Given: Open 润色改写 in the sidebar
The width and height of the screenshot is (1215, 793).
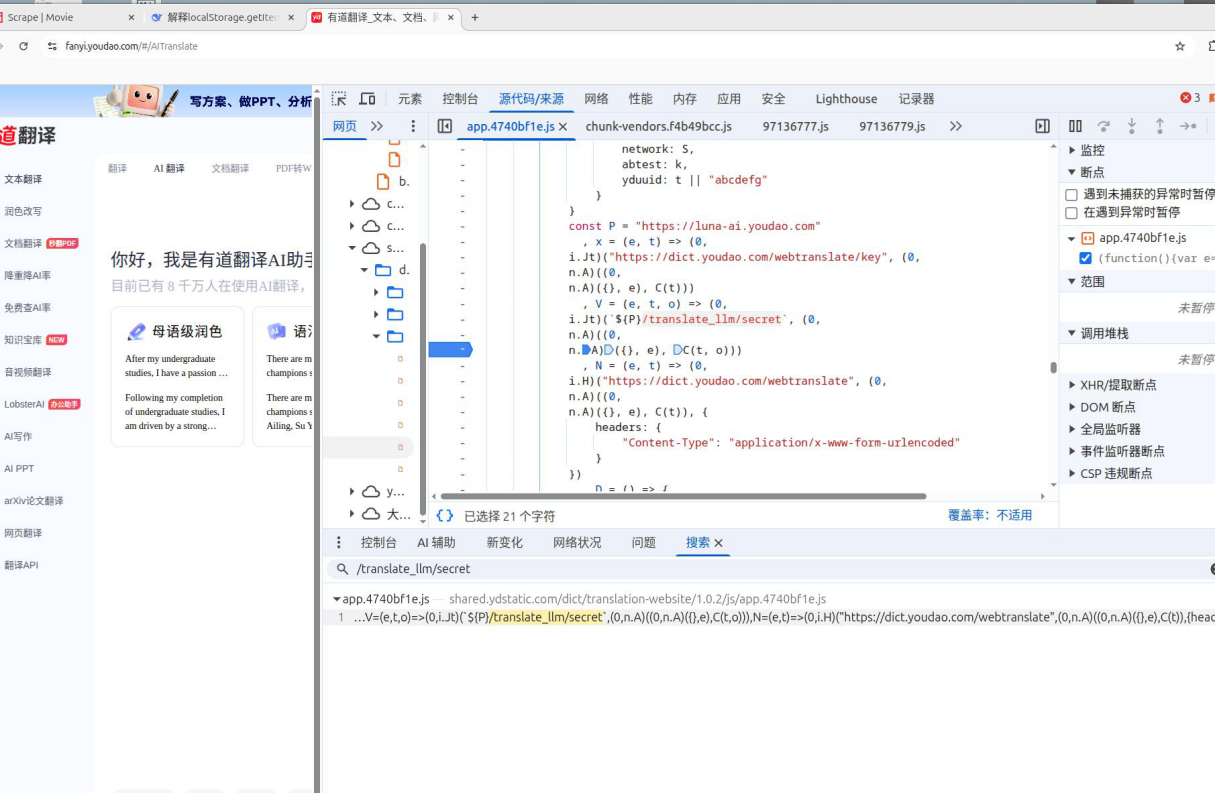Looking at the screenshot, I should (x=23, y=211).
